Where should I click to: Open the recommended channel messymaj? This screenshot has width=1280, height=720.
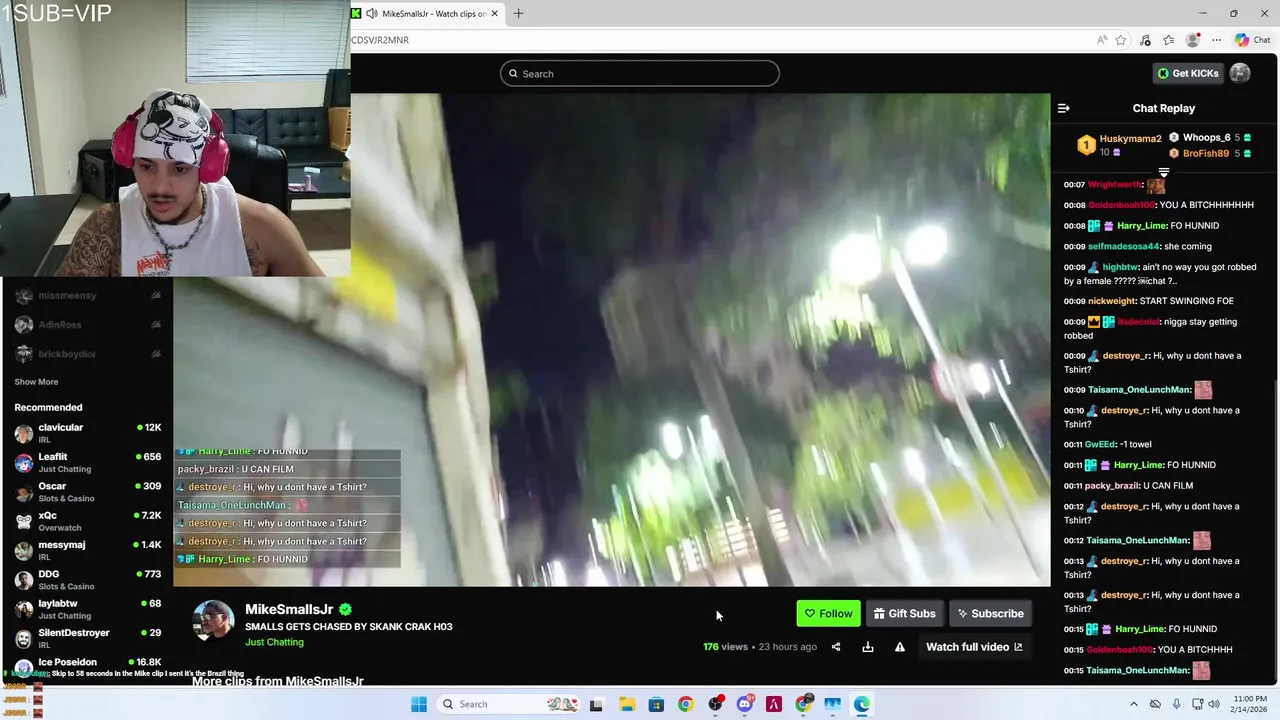point(87,550)
